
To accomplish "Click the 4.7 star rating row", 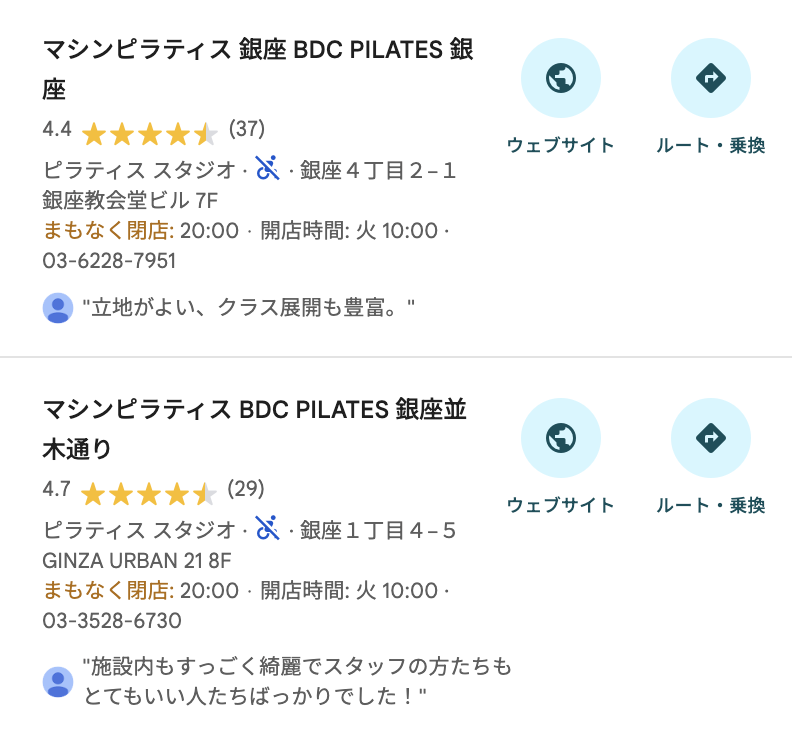I will pyautogui.click(x=149, y=491).
